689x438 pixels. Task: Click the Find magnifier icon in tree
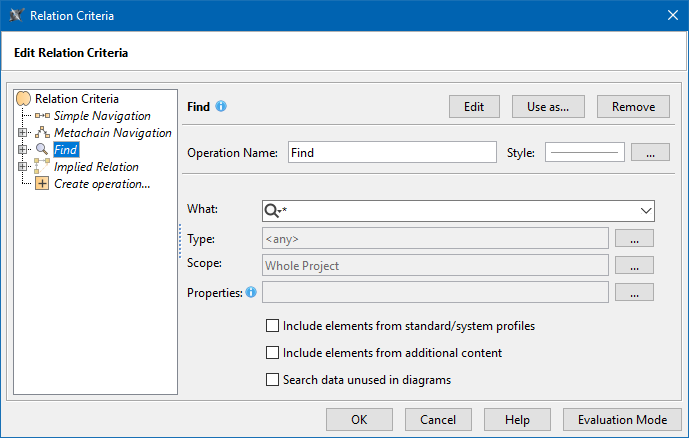point(42,150)
